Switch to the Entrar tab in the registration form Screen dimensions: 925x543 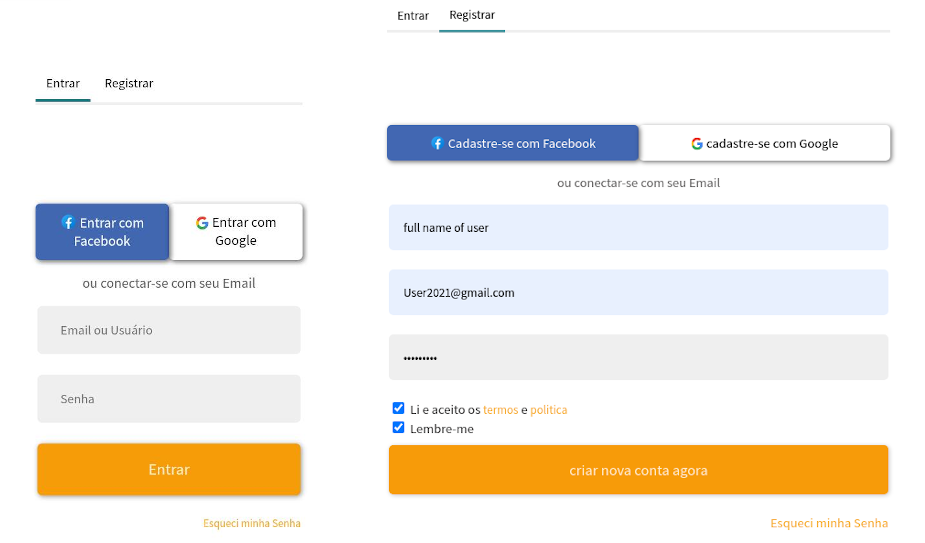pyautogui.click(x=412, y=16)
